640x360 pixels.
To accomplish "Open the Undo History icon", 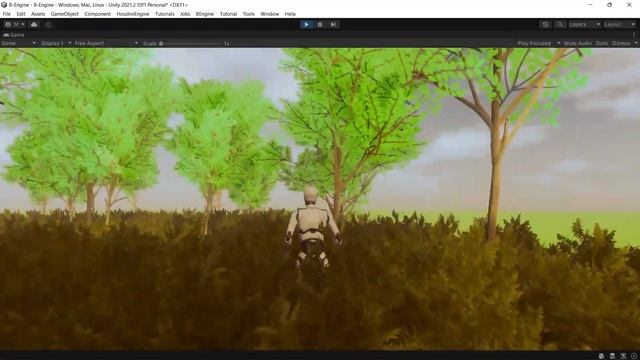I will point(545,24).
